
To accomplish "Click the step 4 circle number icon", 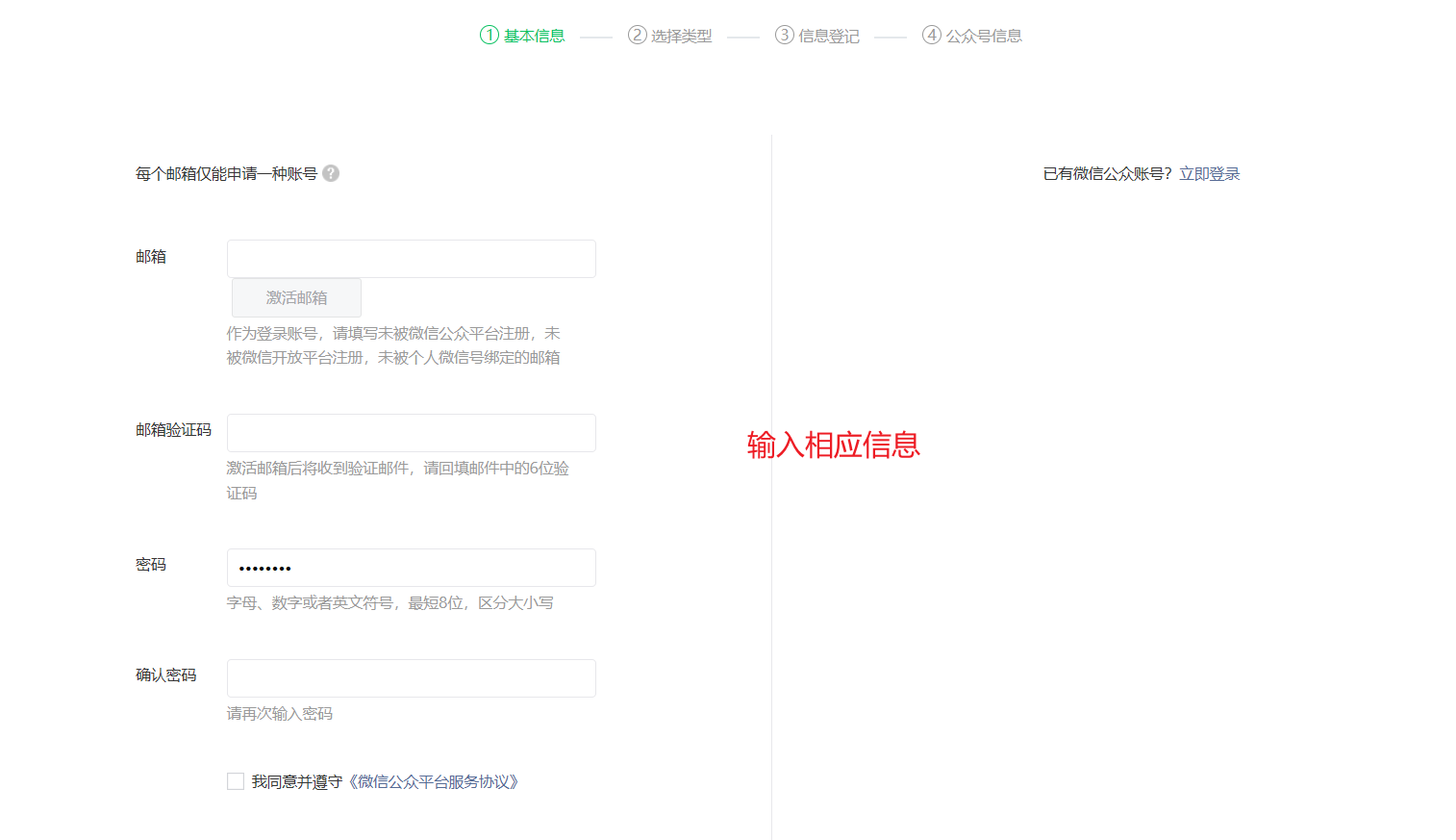I will [x=932, y=36].
